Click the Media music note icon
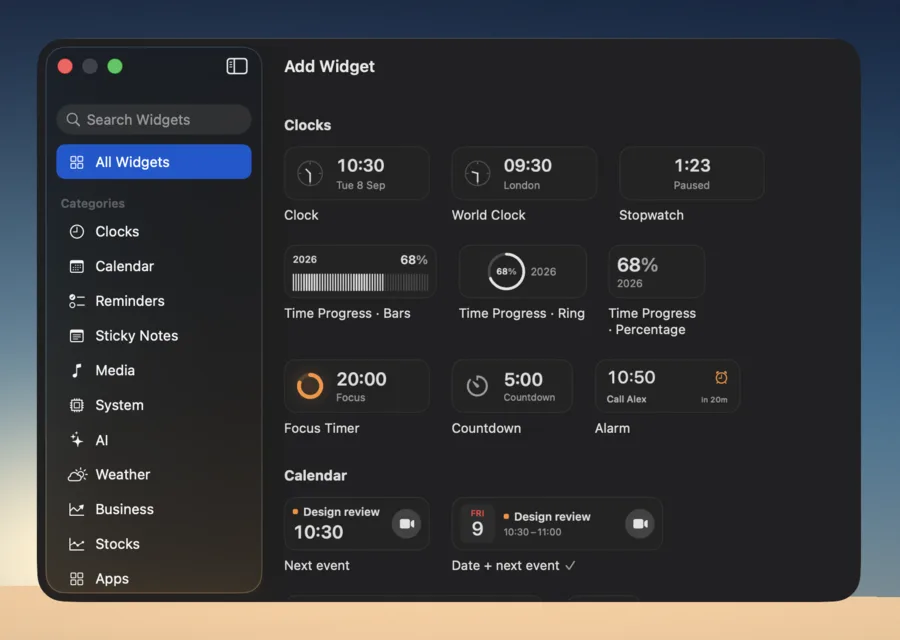The height and width of the screenshot is (640, 900). (76, 370)
